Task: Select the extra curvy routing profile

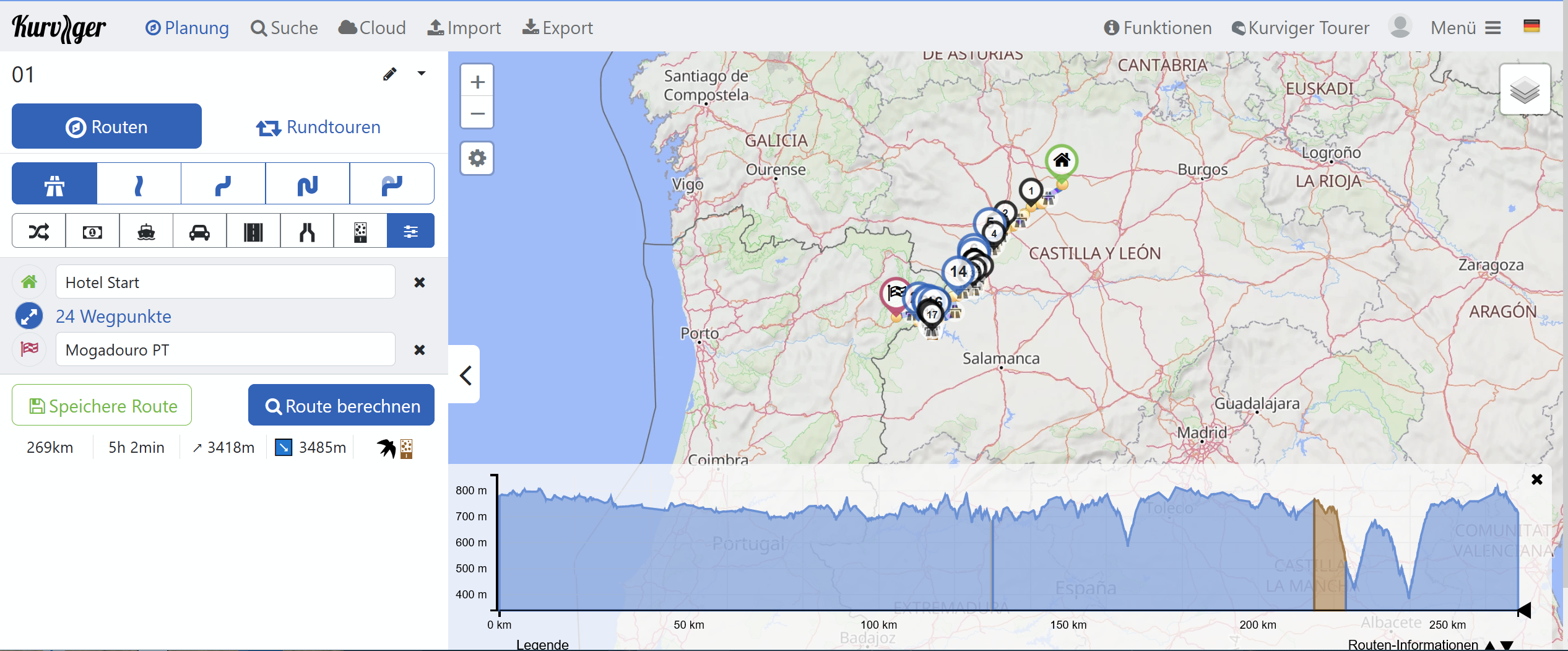Action: pos(392,184)
